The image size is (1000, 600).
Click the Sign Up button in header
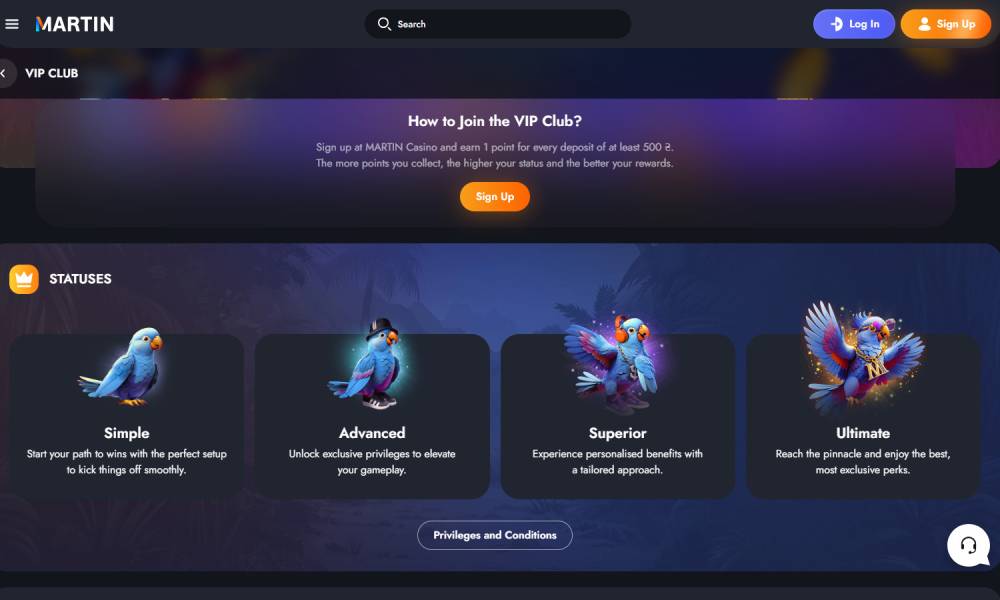coord(946,24)
